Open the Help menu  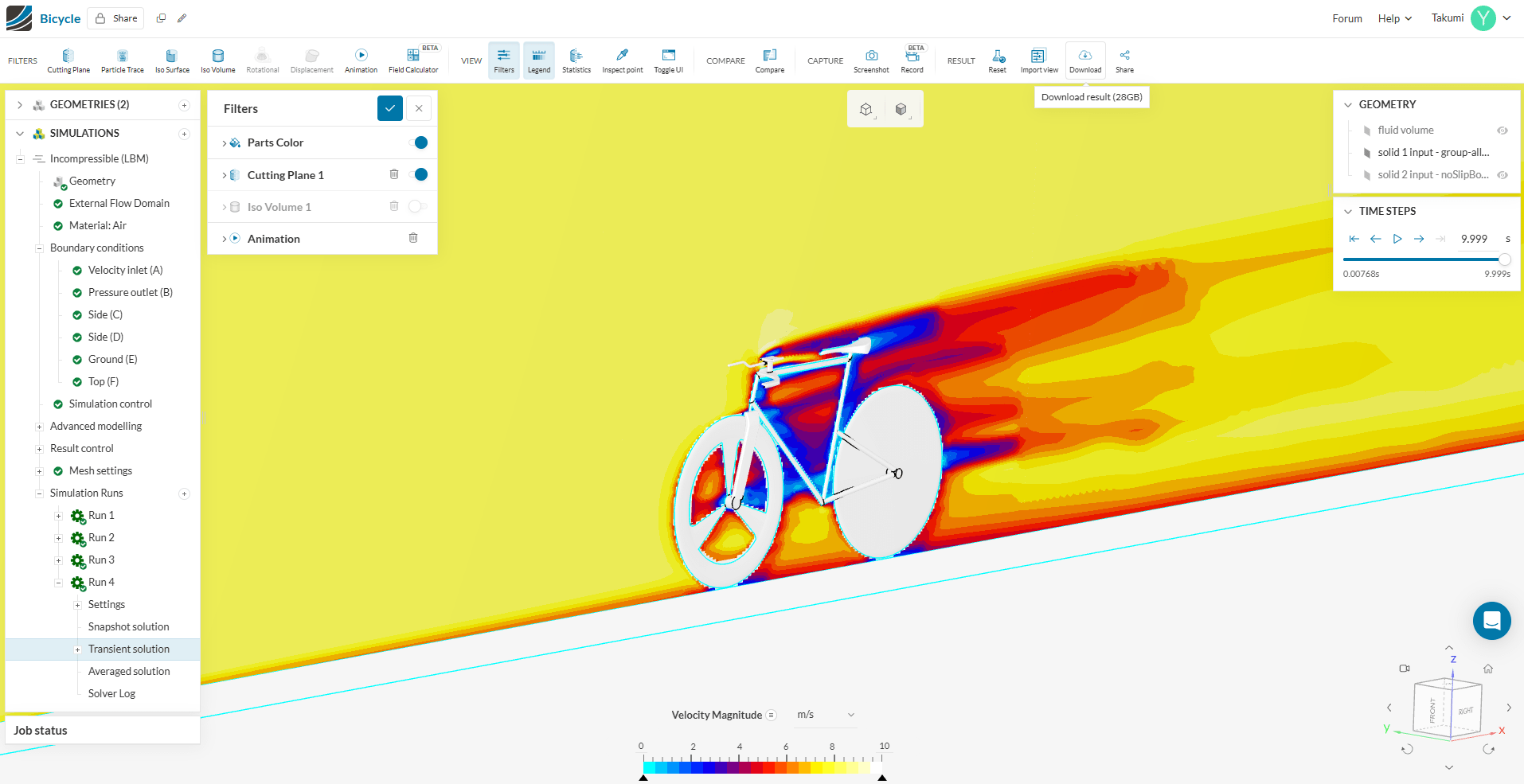coord(1394,18)
